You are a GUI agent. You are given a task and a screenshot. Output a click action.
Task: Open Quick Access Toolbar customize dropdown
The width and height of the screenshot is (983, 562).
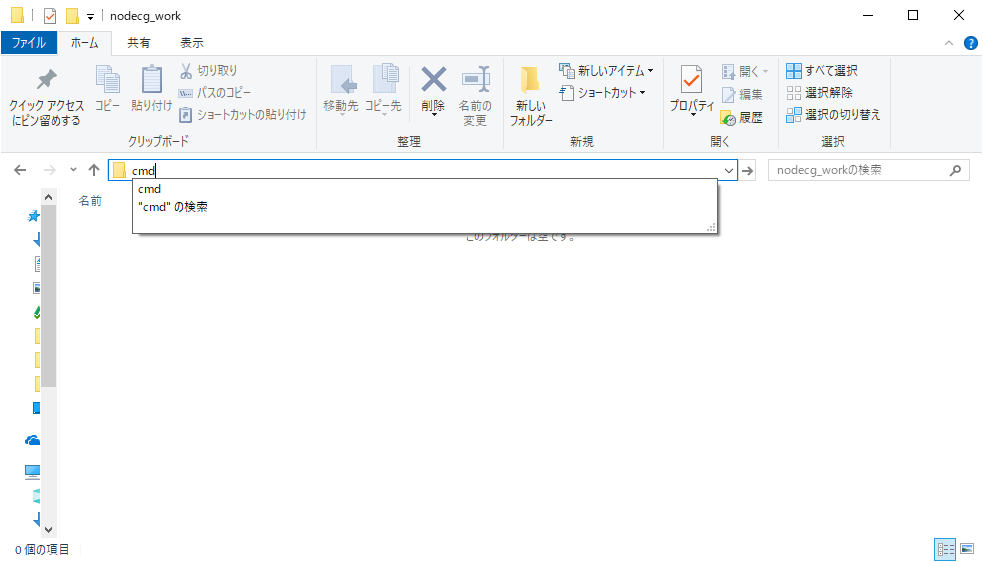(x=90, y=17)
